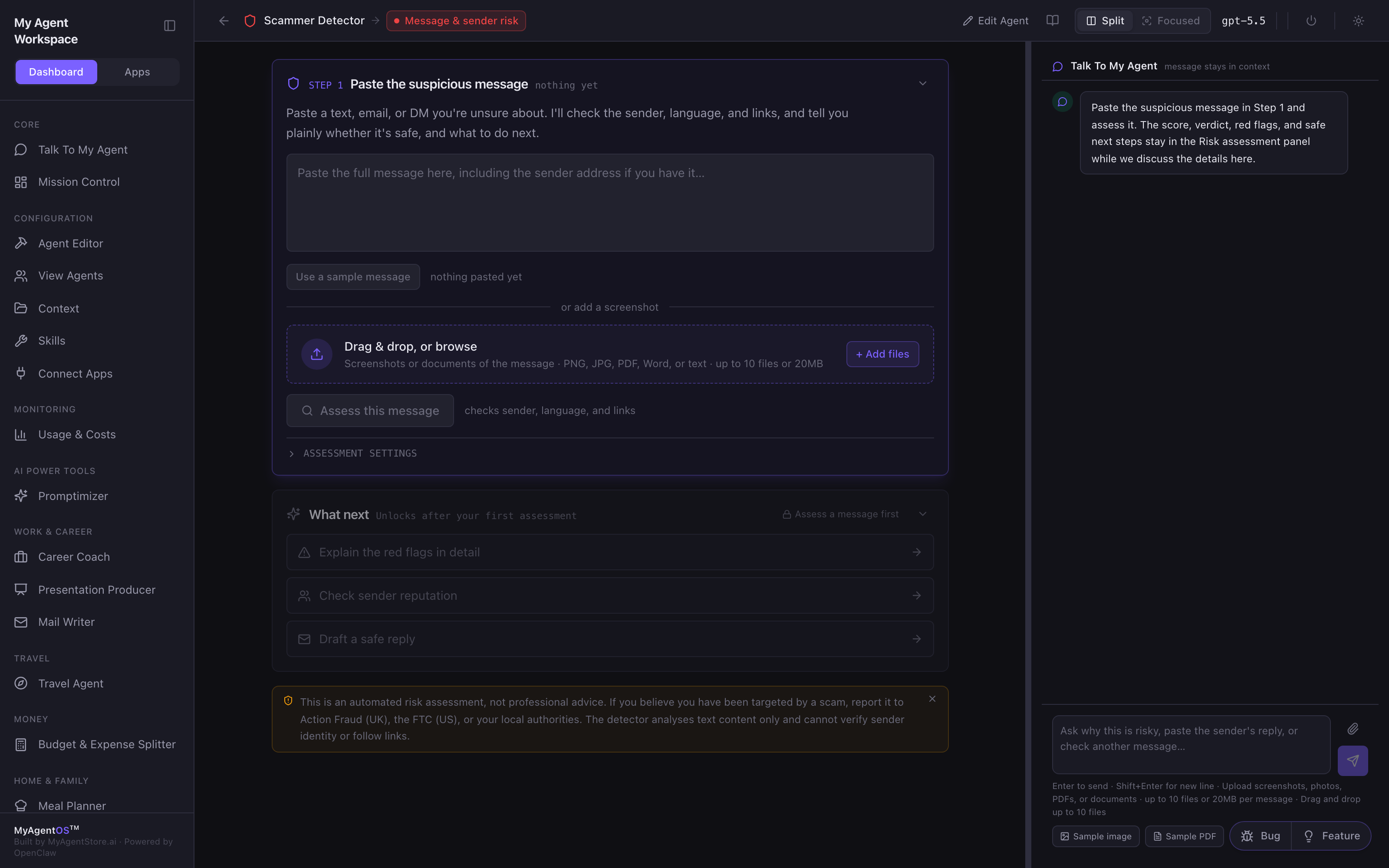Viewport: 1389px width, 868px height.
Task: Click Sample PDF button
Action: (1184, 836)
